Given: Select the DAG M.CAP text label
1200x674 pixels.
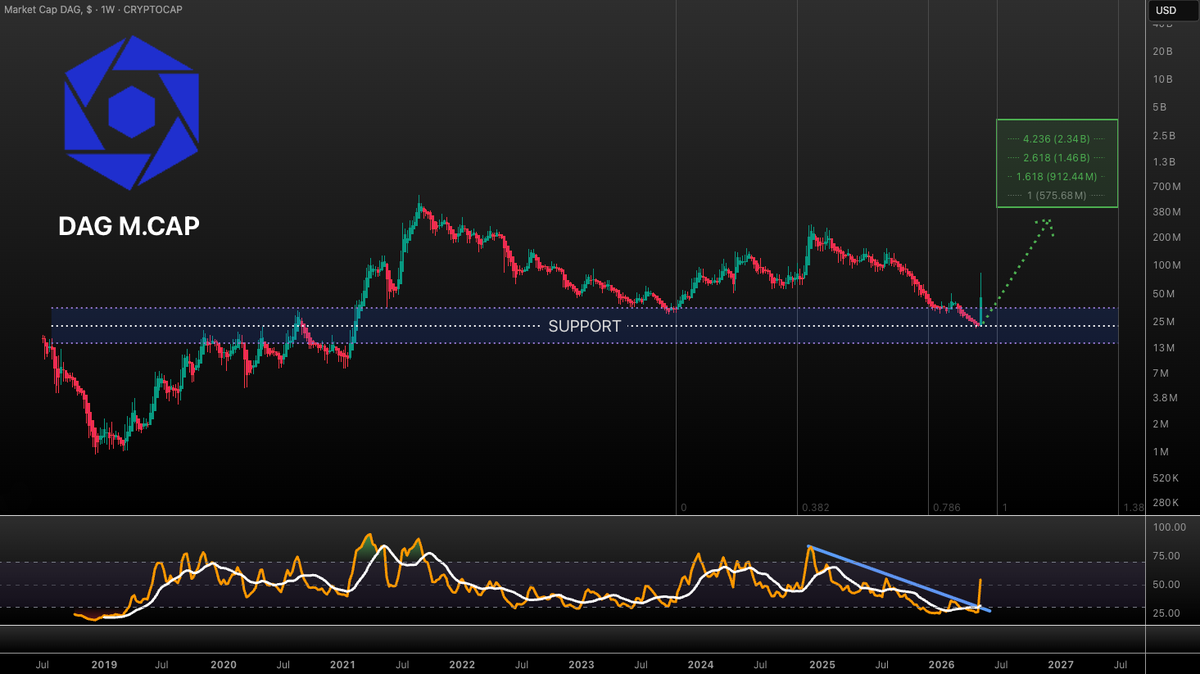Looking at the screenshot, I should click(x=129, y=227).
